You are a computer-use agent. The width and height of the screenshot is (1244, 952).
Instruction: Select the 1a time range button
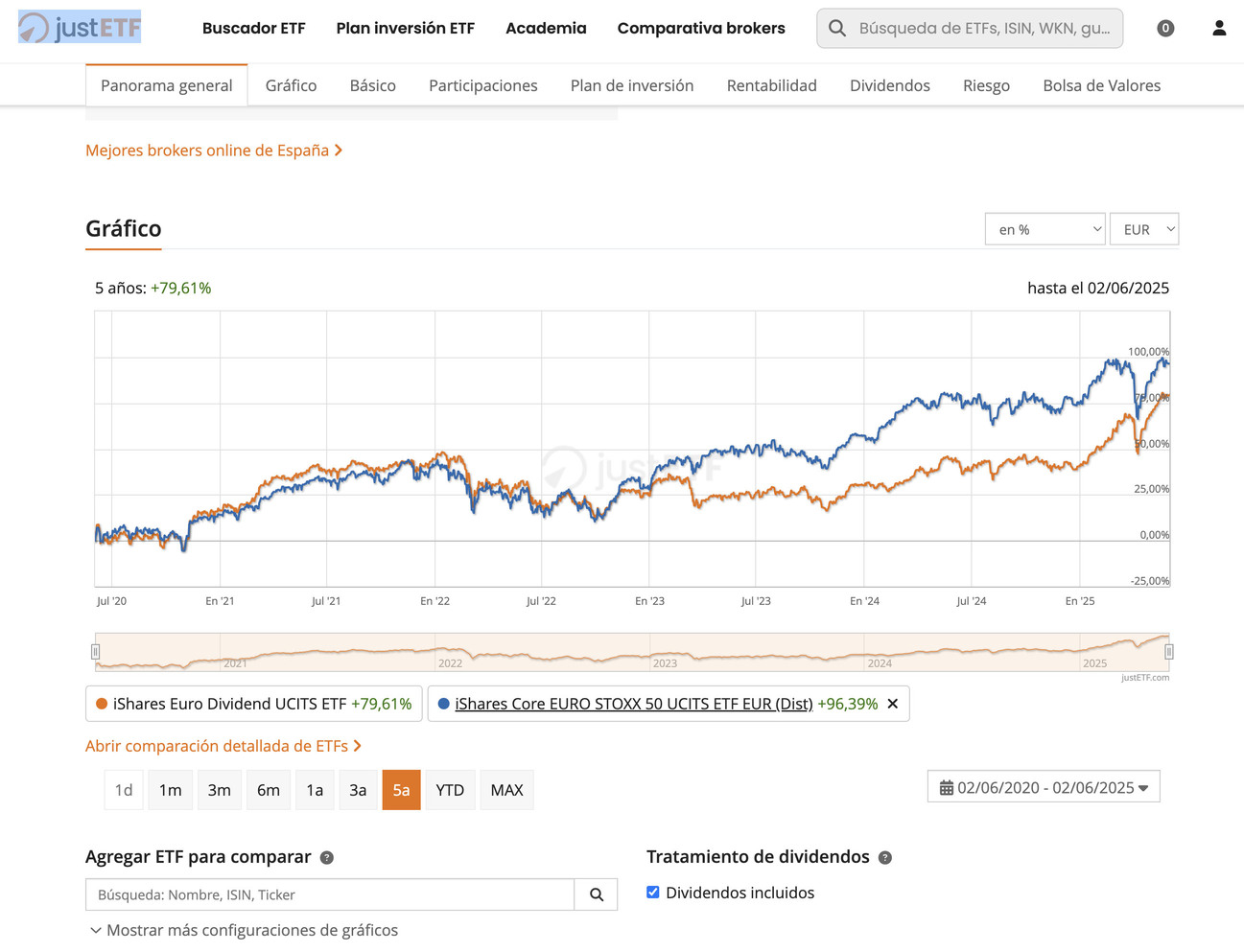315,790
